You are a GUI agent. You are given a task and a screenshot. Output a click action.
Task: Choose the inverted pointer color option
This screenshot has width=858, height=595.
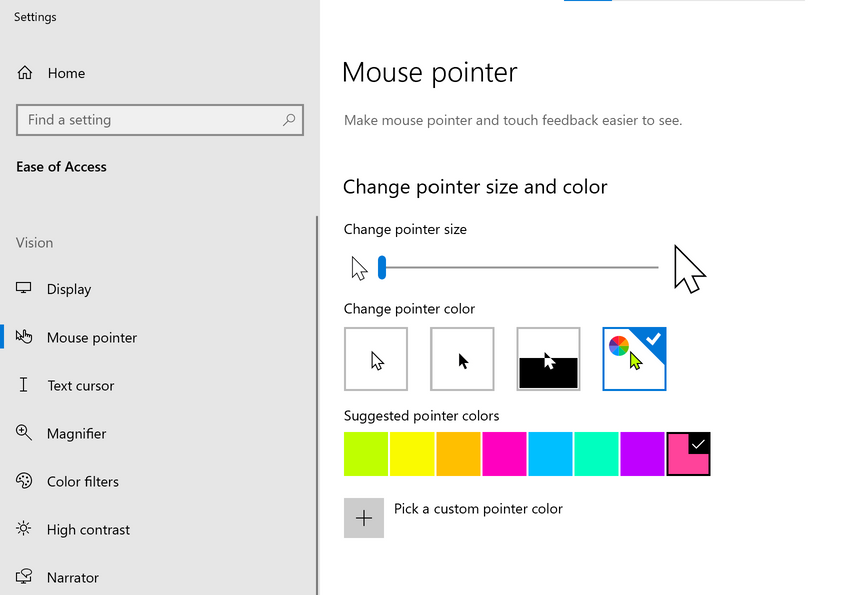pos(548,359)
